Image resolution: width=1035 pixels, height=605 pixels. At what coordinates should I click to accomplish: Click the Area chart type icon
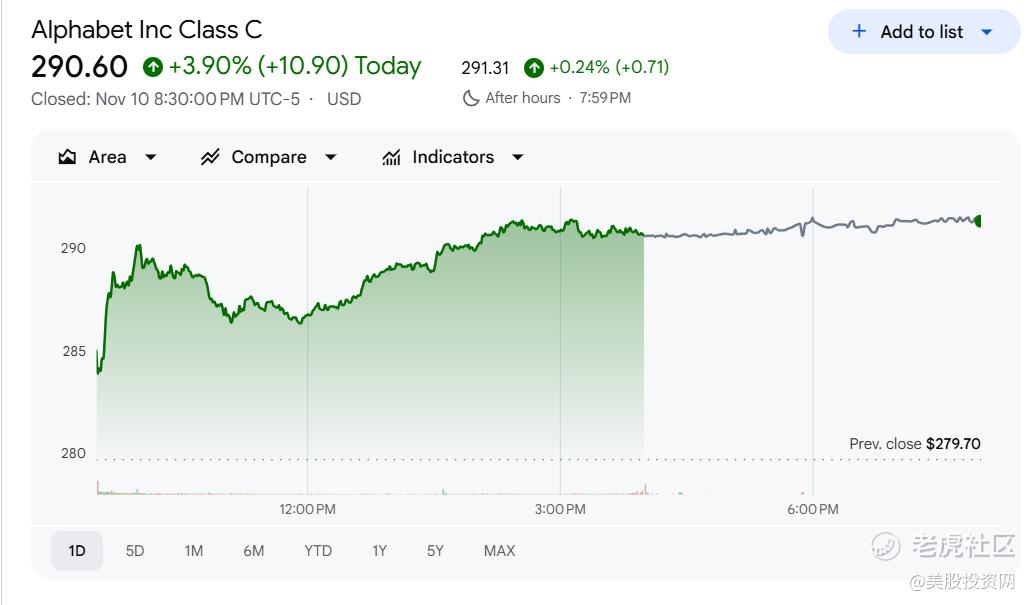68,157
